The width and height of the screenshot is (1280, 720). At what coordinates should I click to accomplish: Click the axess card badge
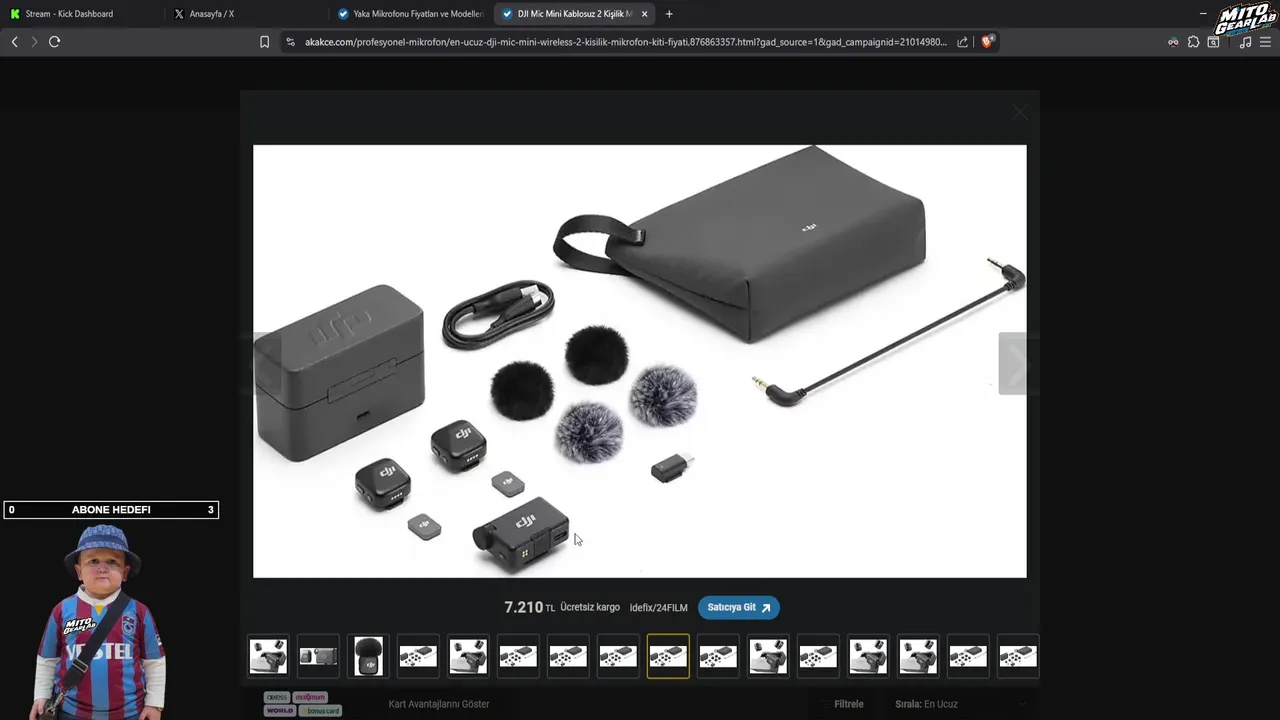tap(277, 697)
